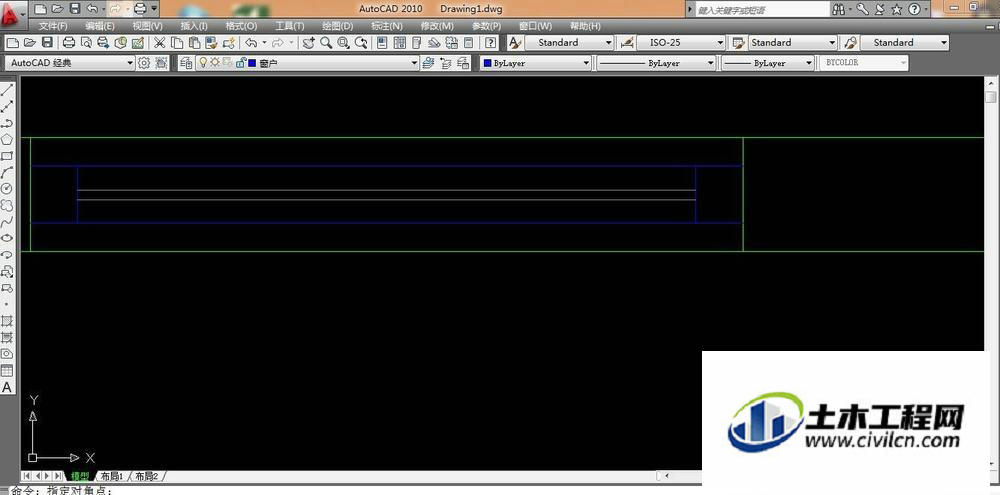Toggle layer lock padlock icon
The image size is (1000, 495).
click(241, 63)
